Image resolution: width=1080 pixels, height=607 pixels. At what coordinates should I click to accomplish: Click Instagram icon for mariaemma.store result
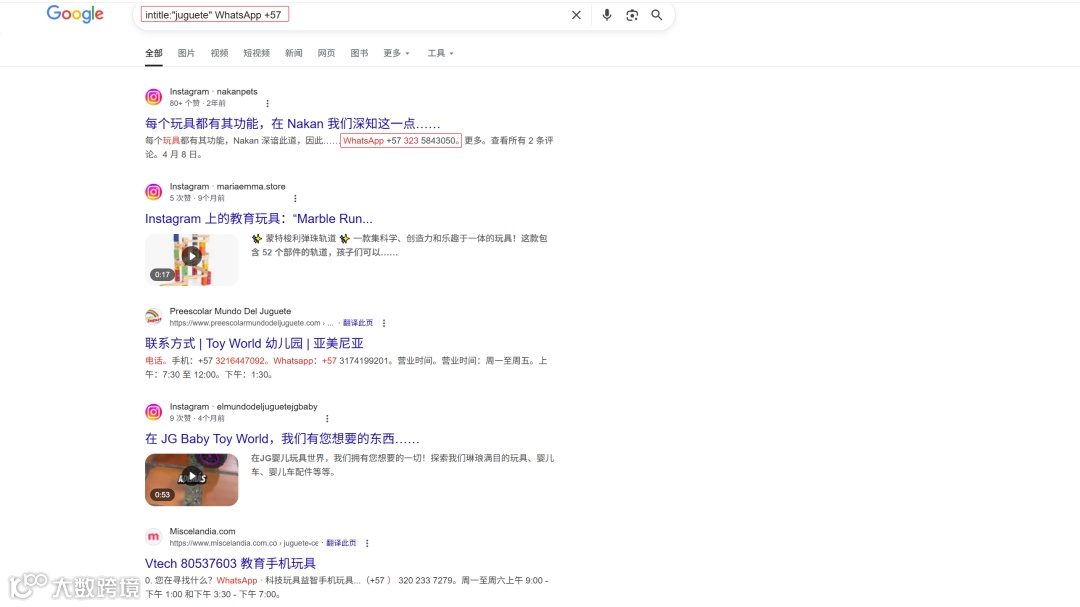pos(154,192)
